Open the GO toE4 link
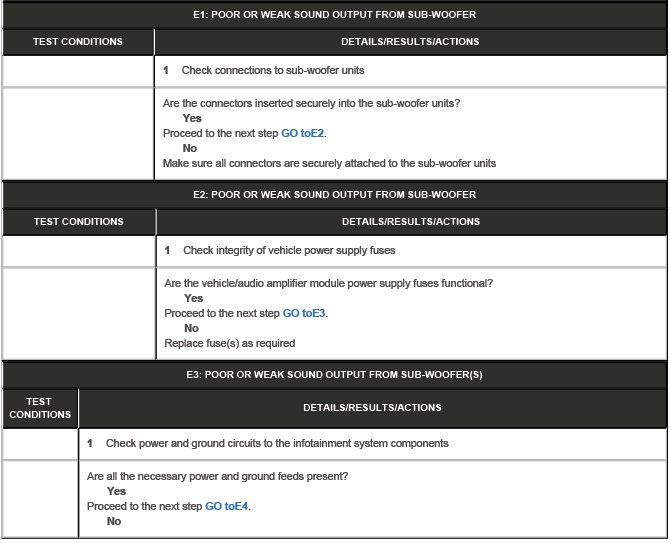 click(227, 506)
